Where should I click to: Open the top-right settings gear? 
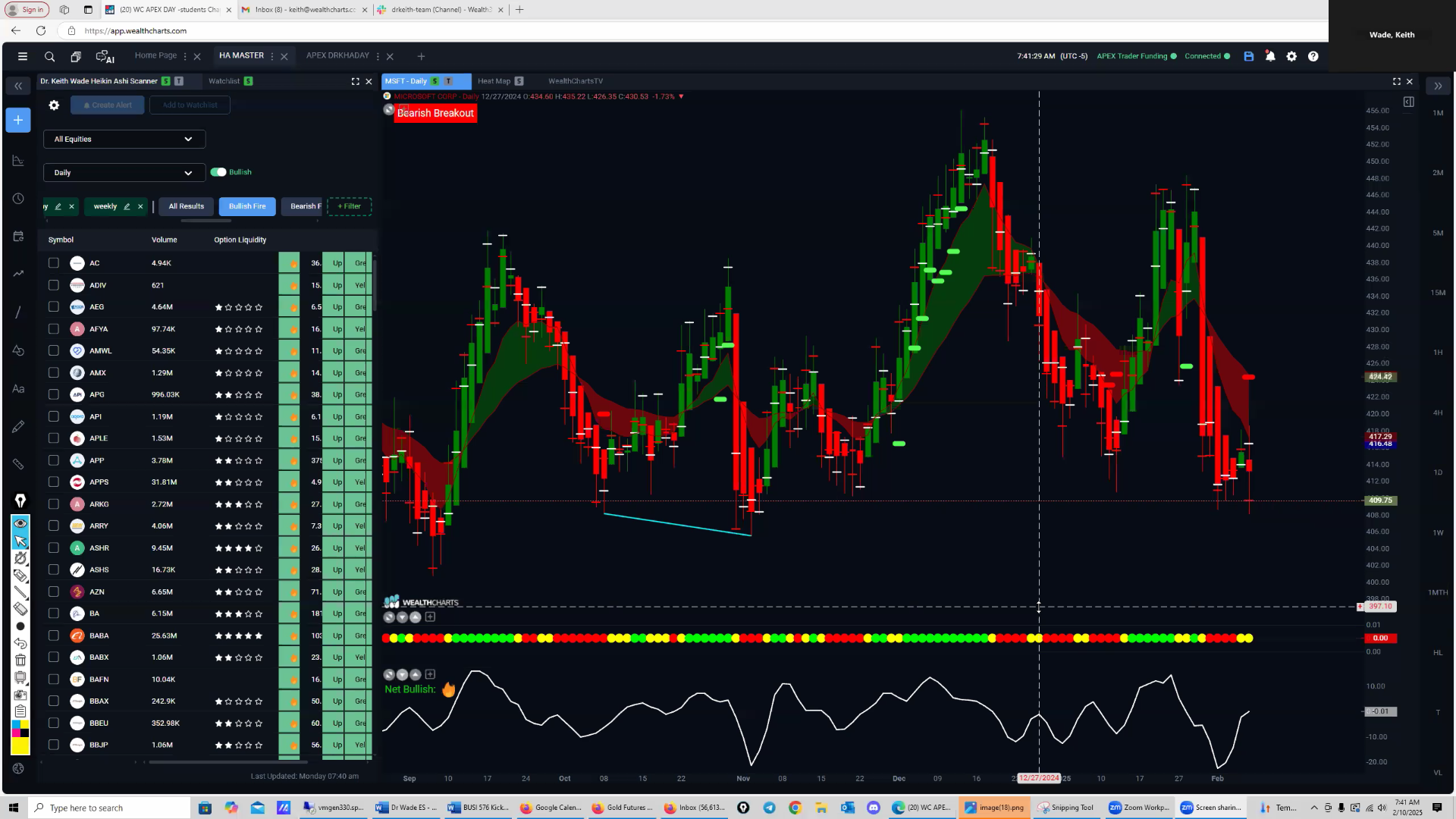pos(1291,56)
